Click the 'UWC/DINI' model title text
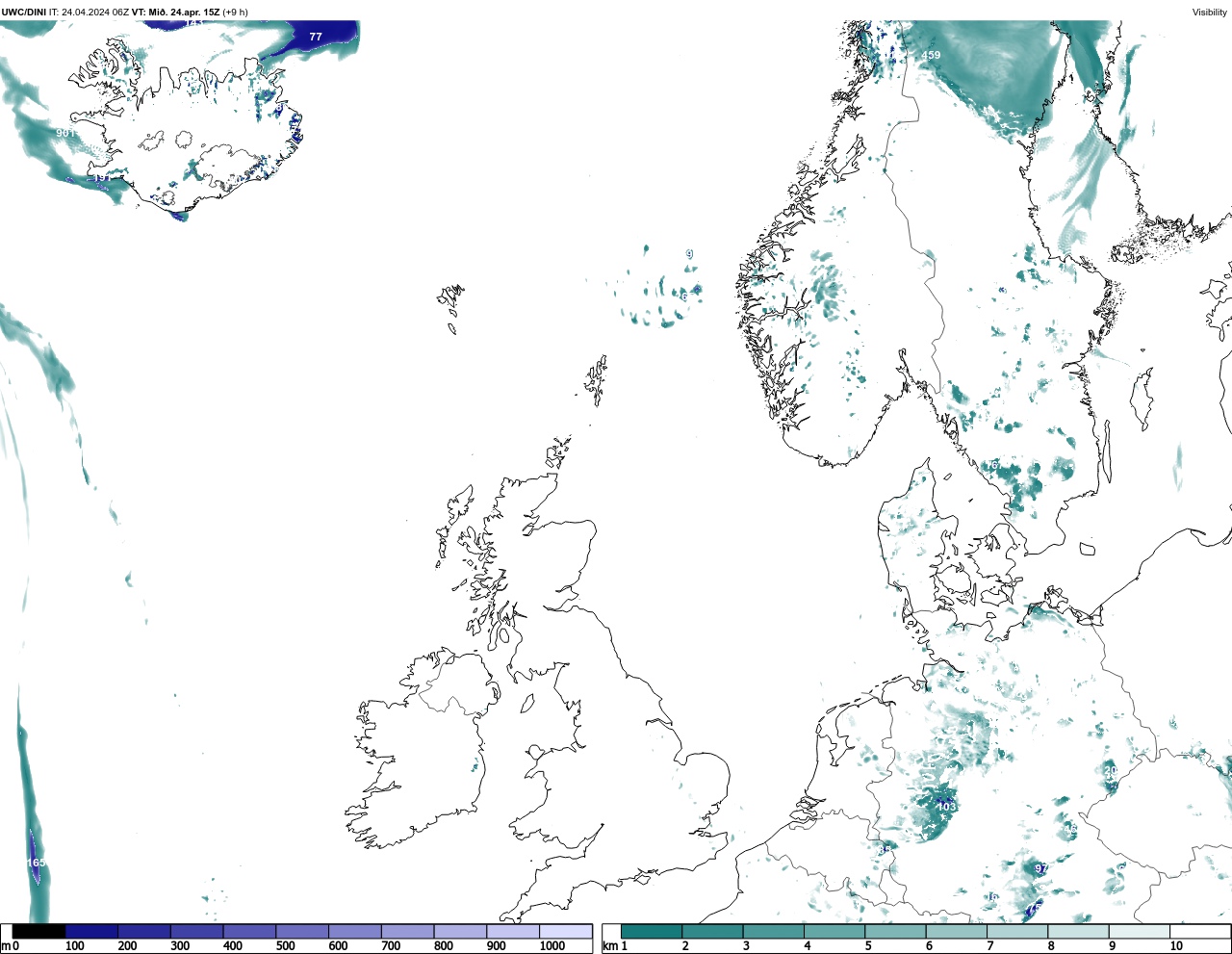 pyautogui.click(x=24, y=13)
